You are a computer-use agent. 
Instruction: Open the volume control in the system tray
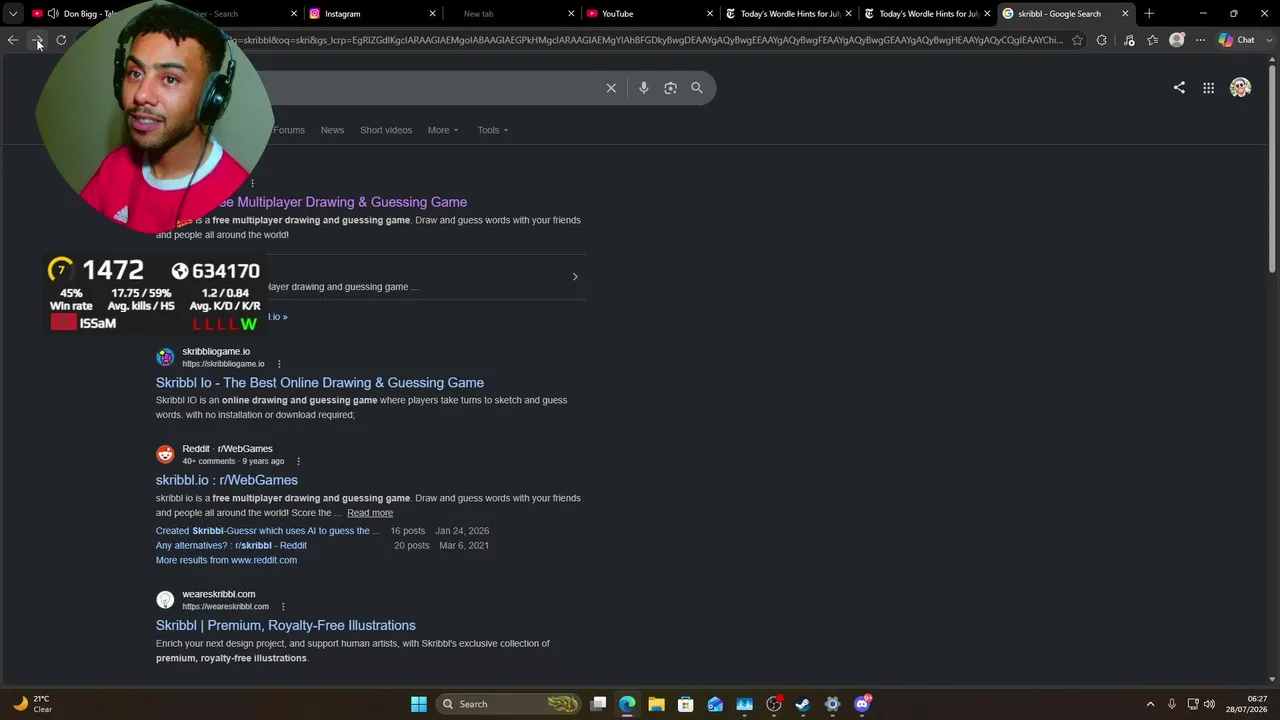pos(1209,704)
